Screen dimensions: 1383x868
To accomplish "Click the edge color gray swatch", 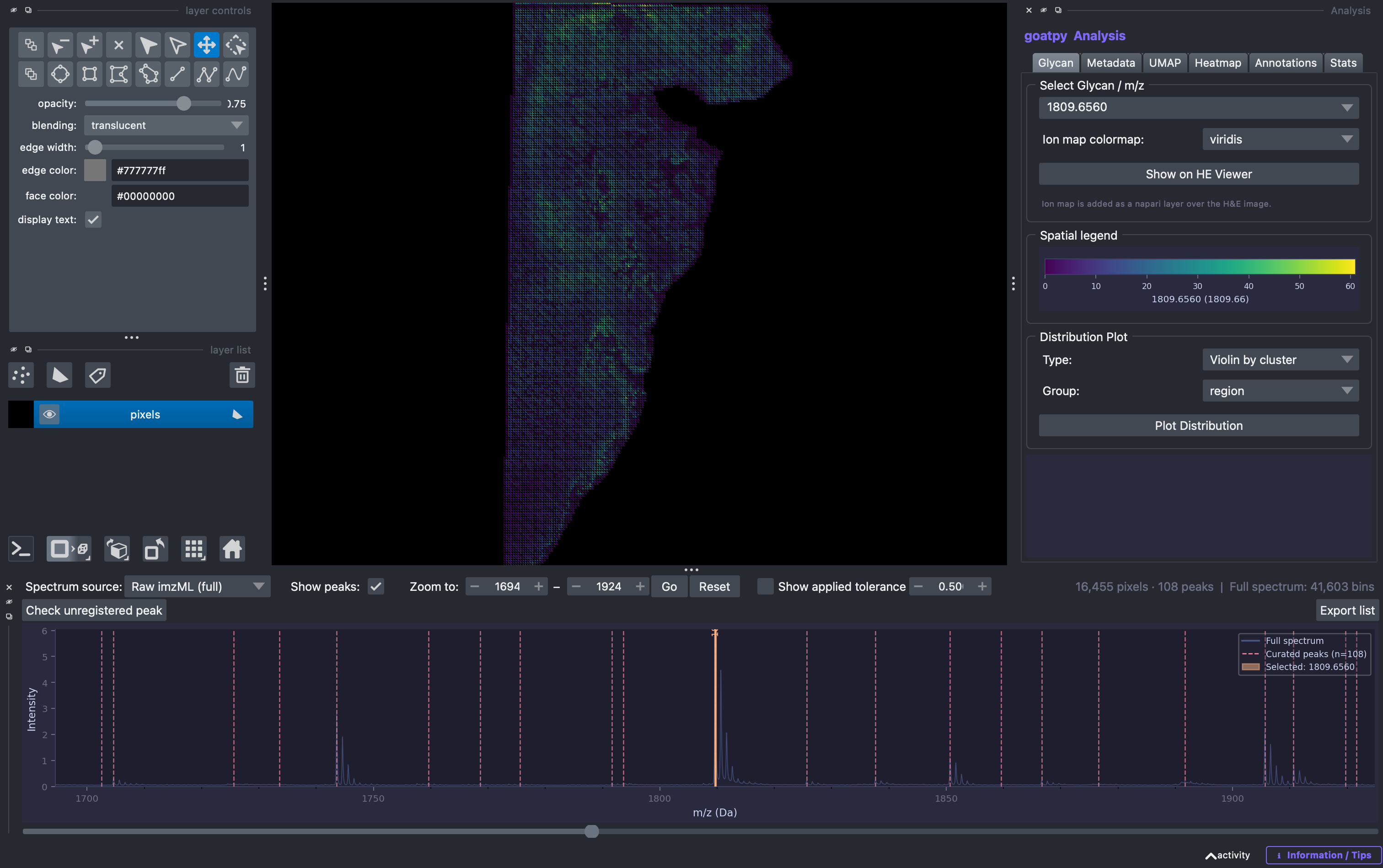I will 95,171.
